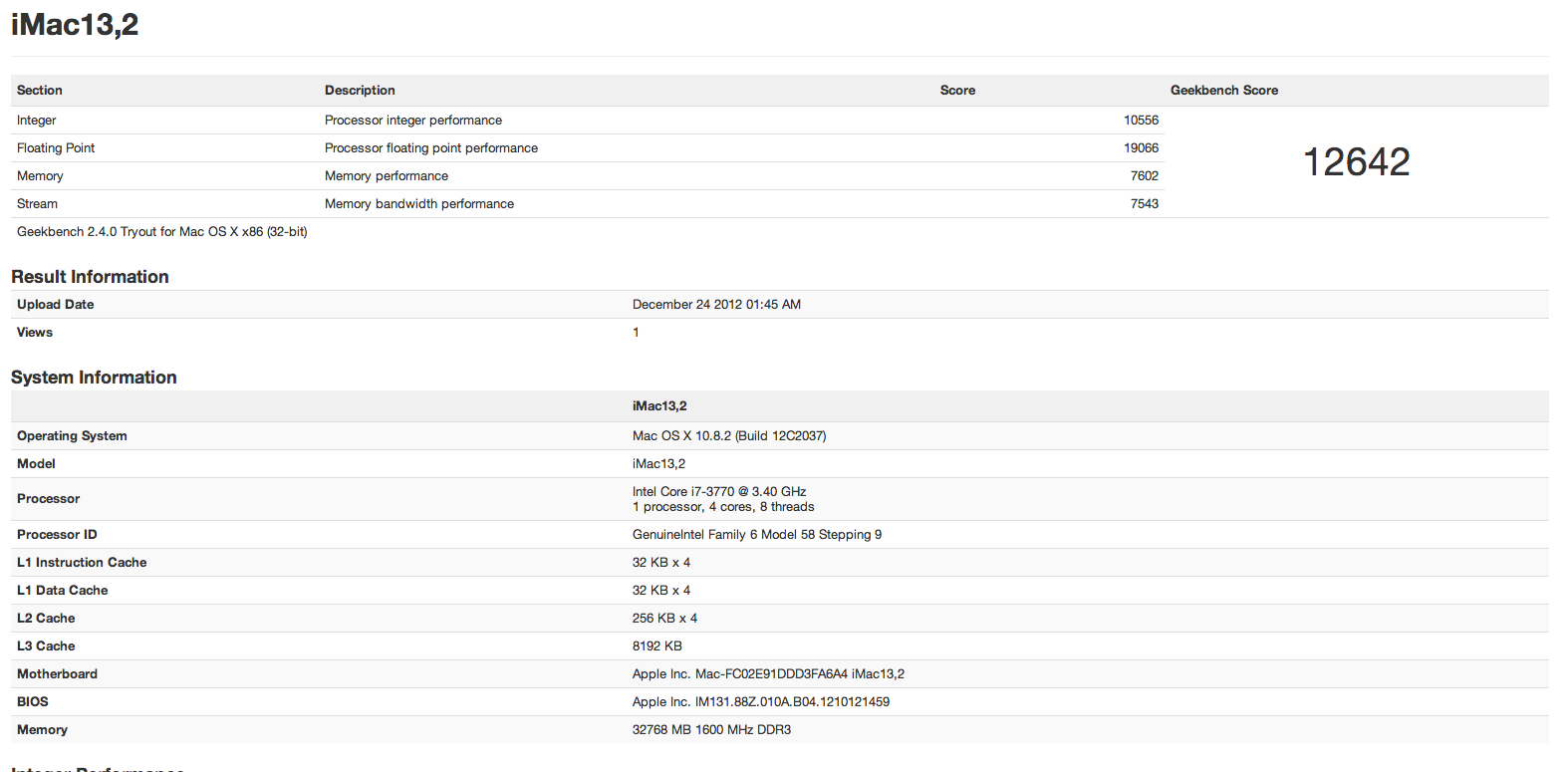Click the Geekbench Score column header
1568x772 pixels.
pyautogui.click(x=1224, y=90)
